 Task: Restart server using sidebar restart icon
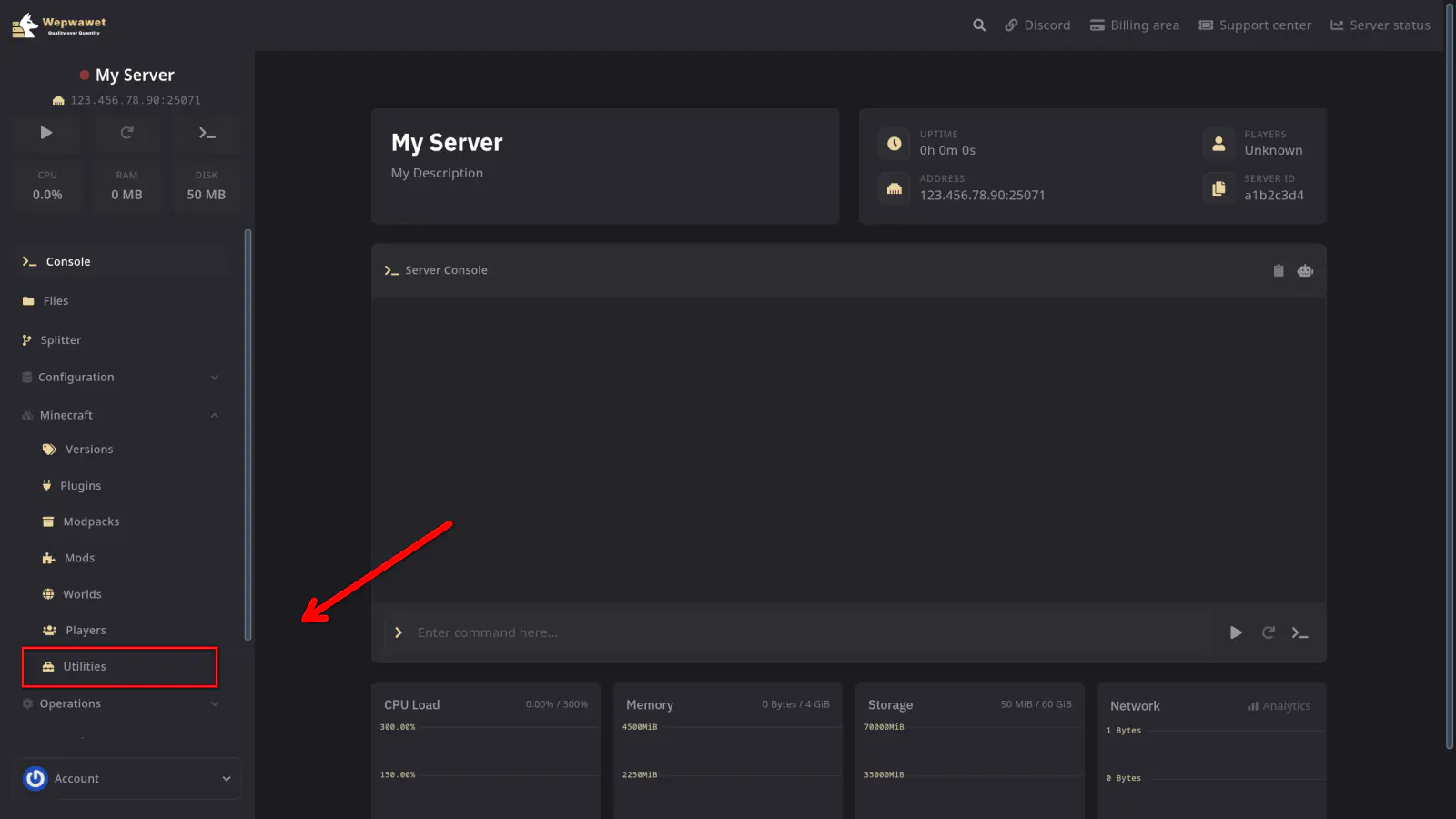126,133
